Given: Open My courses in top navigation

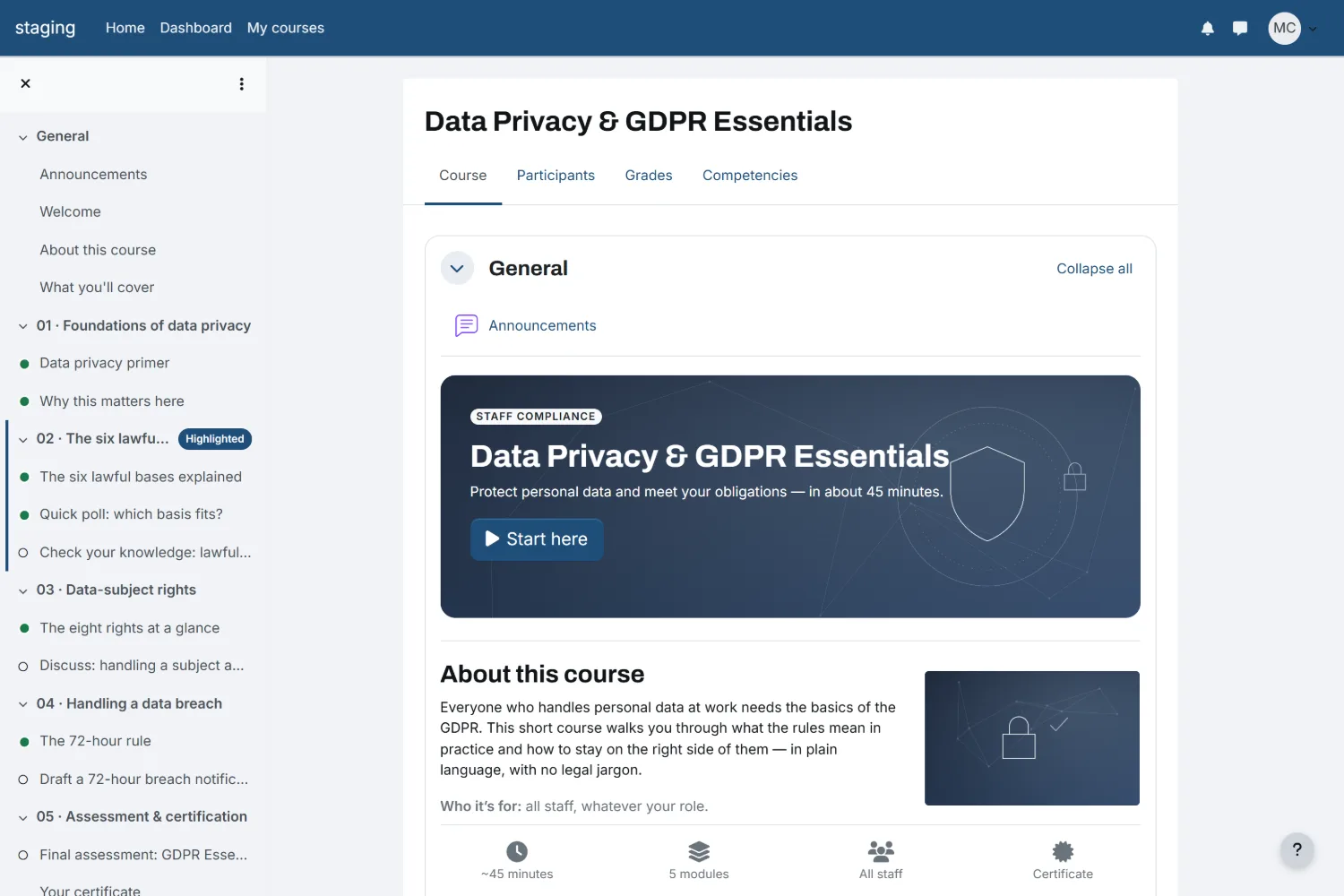Looking at the screenshot, I should [x=286, y=28].
